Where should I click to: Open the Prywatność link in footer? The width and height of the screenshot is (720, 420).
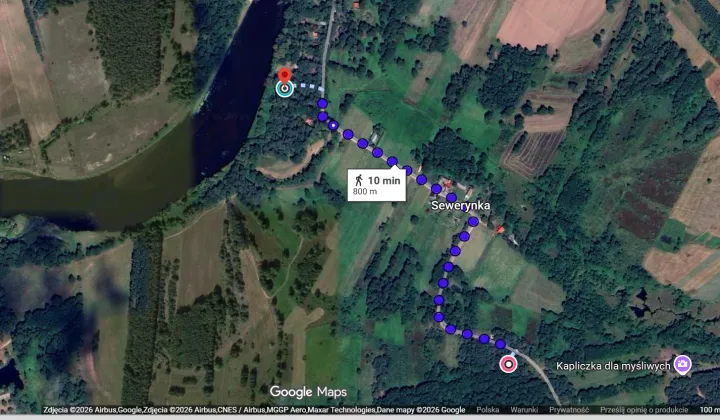point(569,410)
